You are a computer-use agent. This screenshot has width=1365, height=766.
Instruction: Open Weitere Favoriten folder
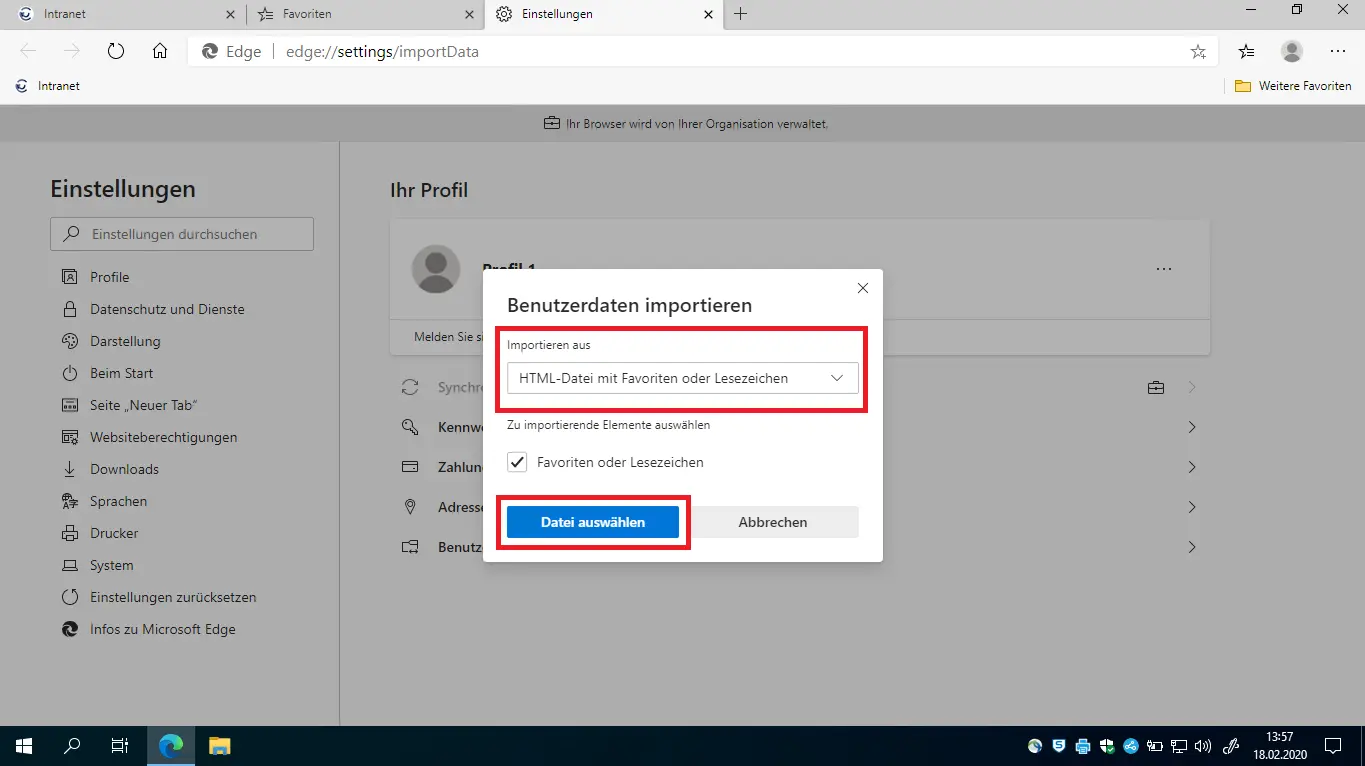[1294, 86]
